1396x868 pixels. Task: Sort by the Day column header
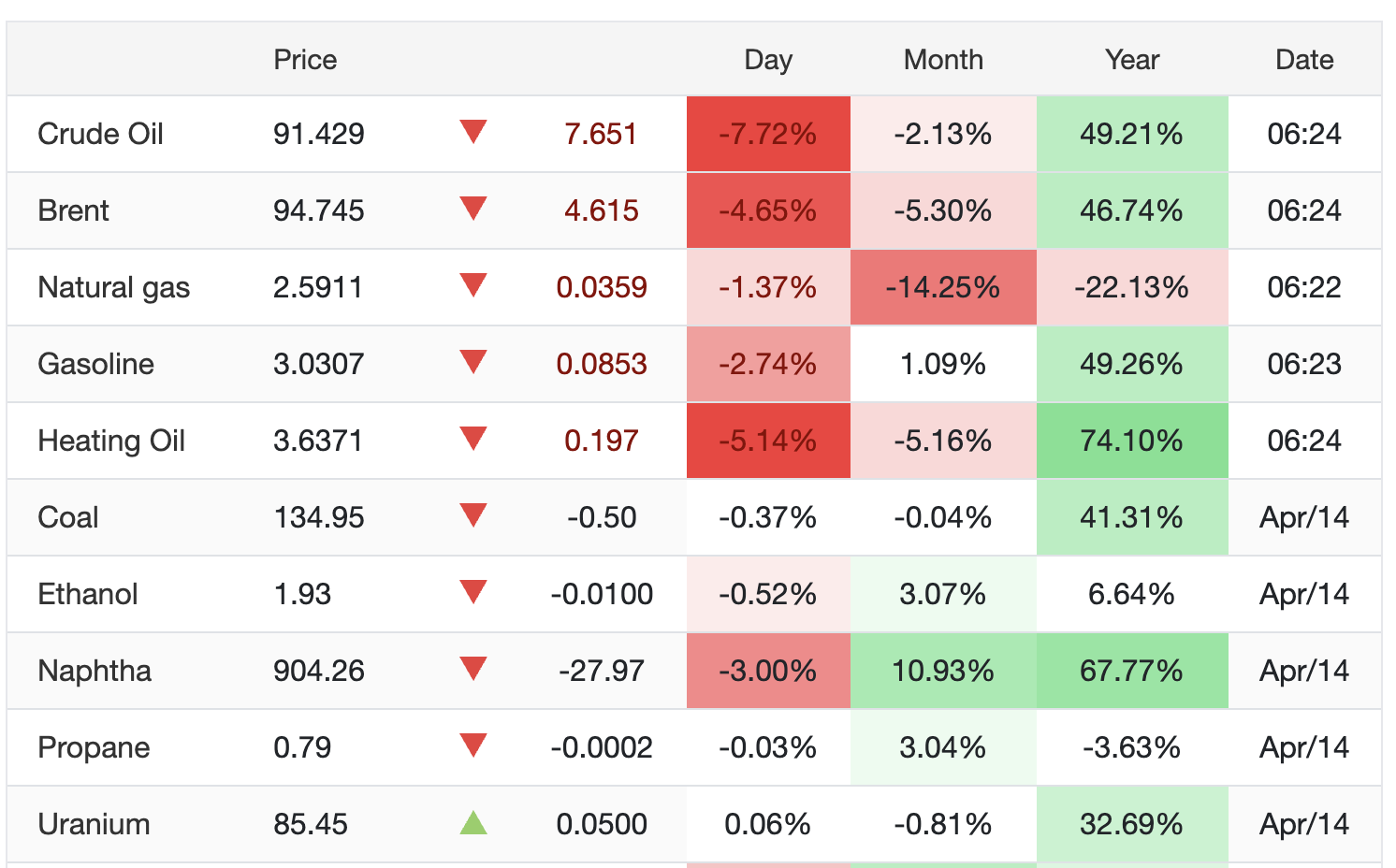tap(767, 60)
